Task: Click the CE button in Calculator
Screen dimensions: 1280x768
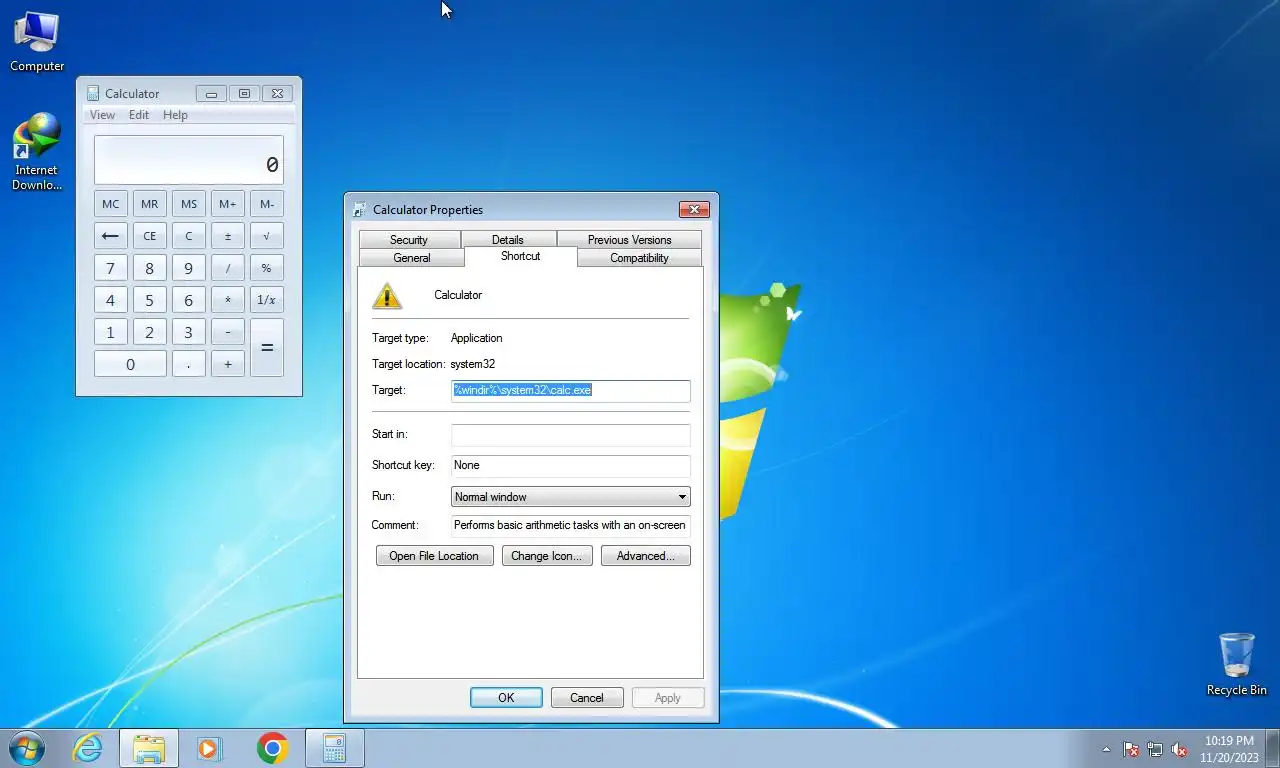Action: [149, 236]
